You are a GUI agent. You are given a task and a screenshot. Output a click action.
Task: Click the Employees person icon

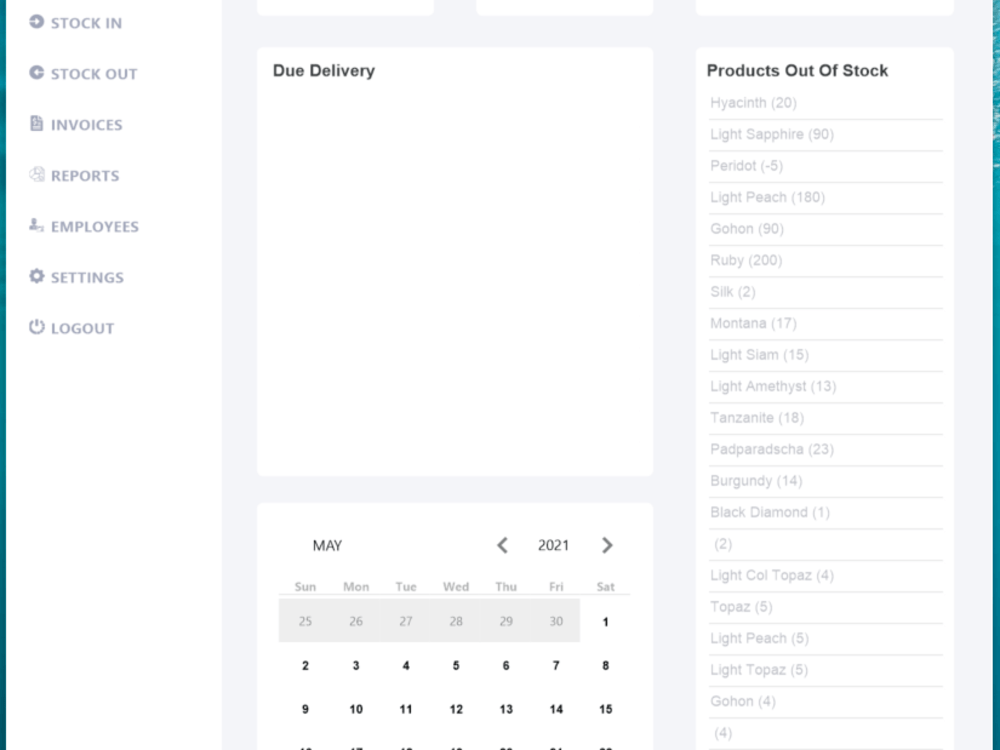[36, 224]
